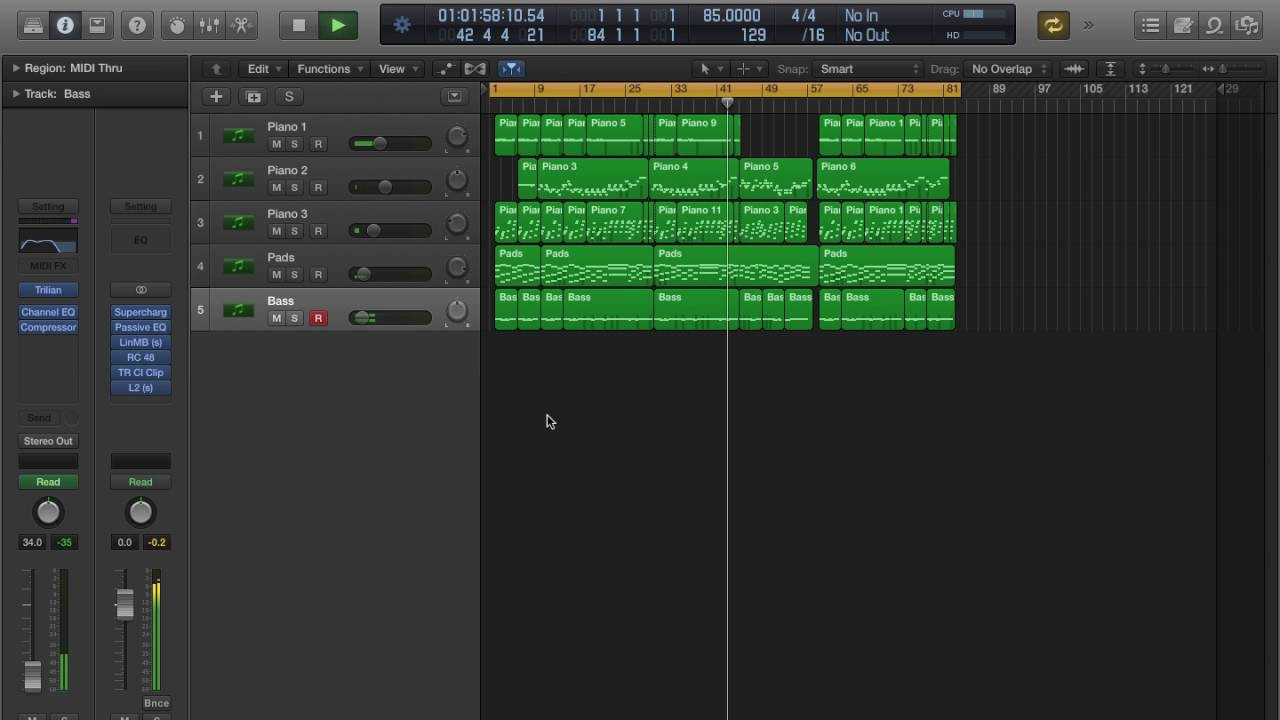Open the Compressor plugin
The width and height of the screenshot is (1280, 720).
[48, 327]
